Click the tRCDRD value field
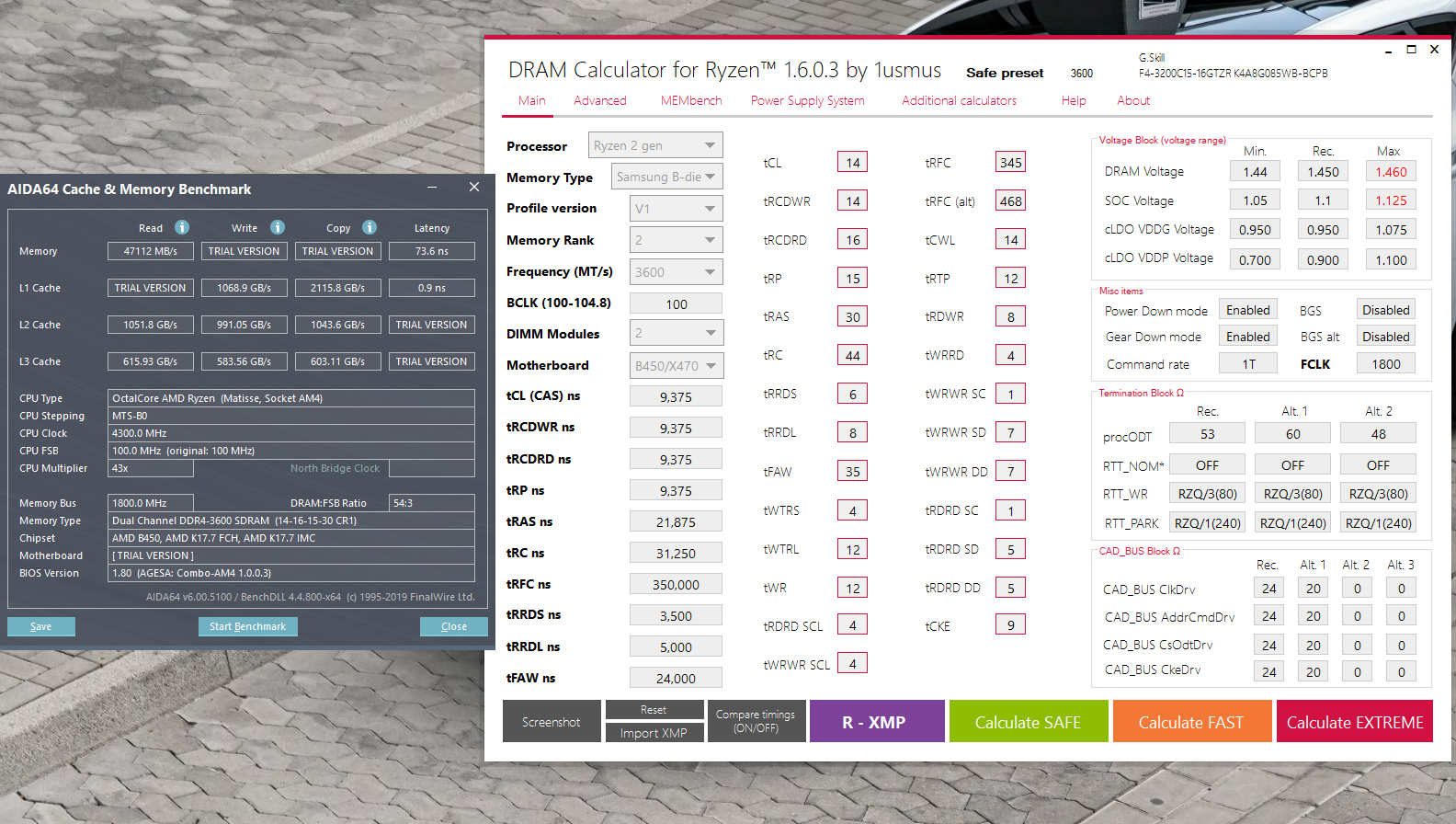Screen dimensions: 1456x824 [853, 239]
